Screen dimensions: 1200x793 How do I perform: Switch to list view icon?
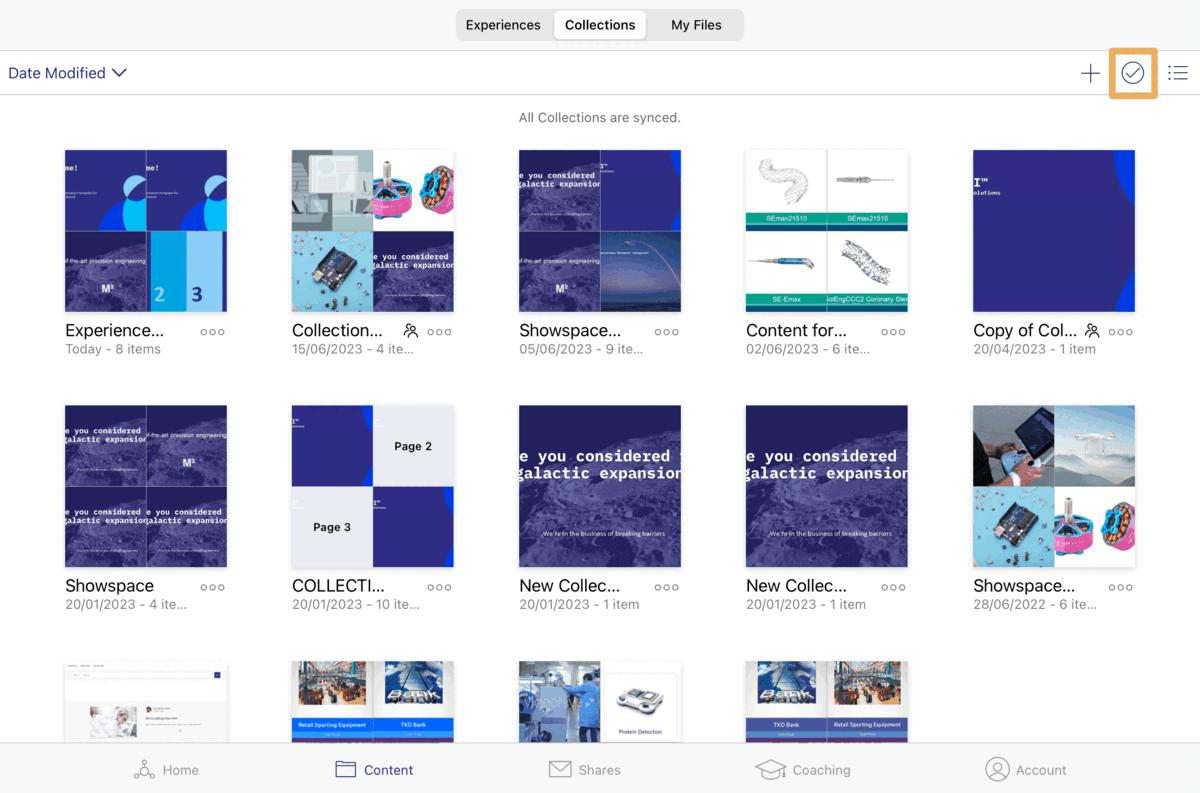pyautogui.click(x=1177, y=73)
